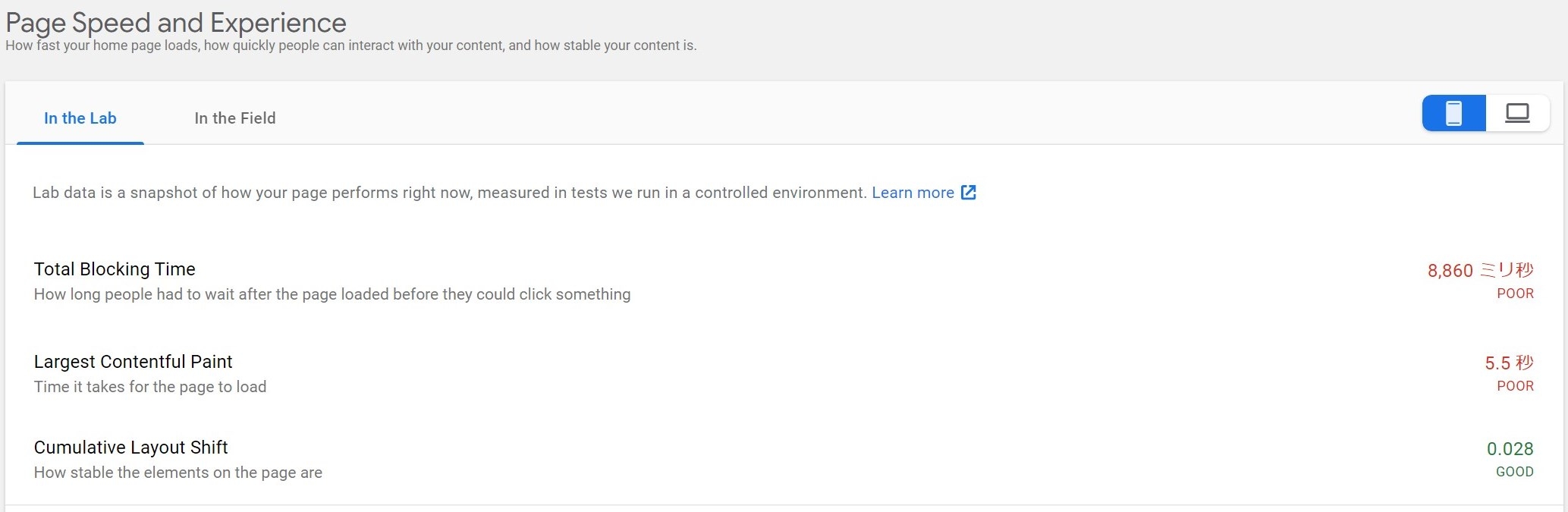This screenshot has height=512, width=1568.
Task: Click the POOR rating under Largest Contentful Paint
Action: (1515, 386)
